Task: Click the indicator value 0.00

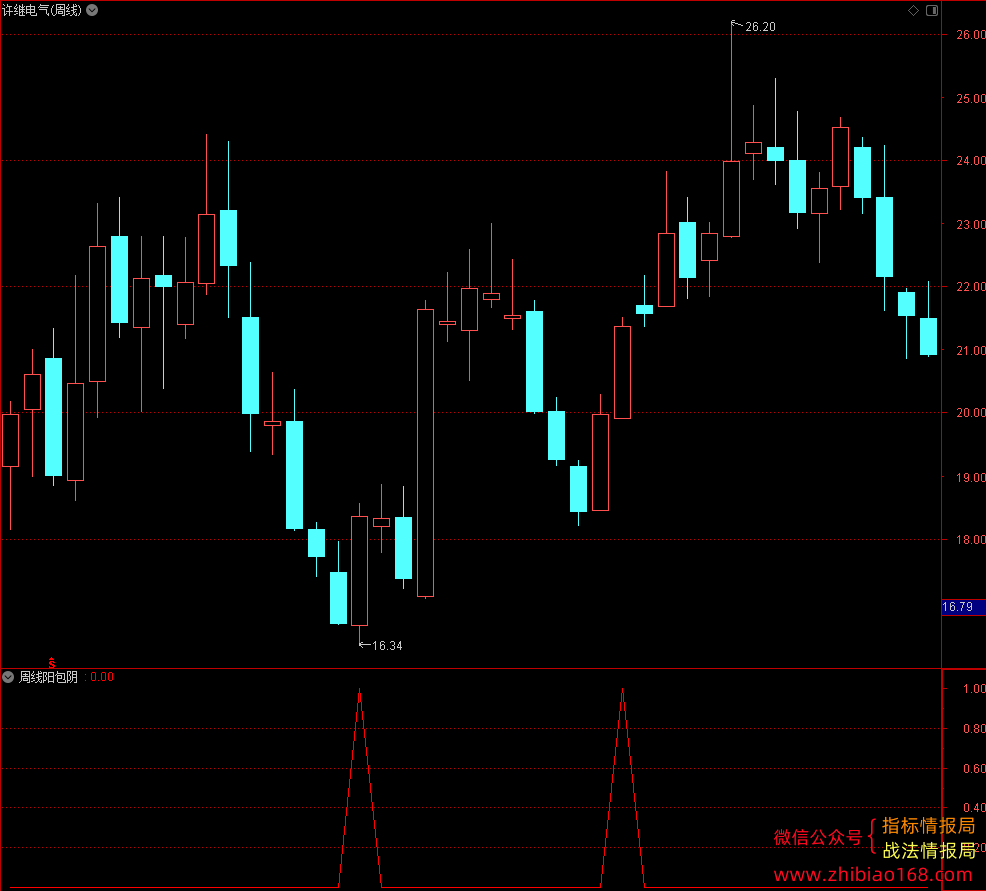Action: (x=102, y=677)
